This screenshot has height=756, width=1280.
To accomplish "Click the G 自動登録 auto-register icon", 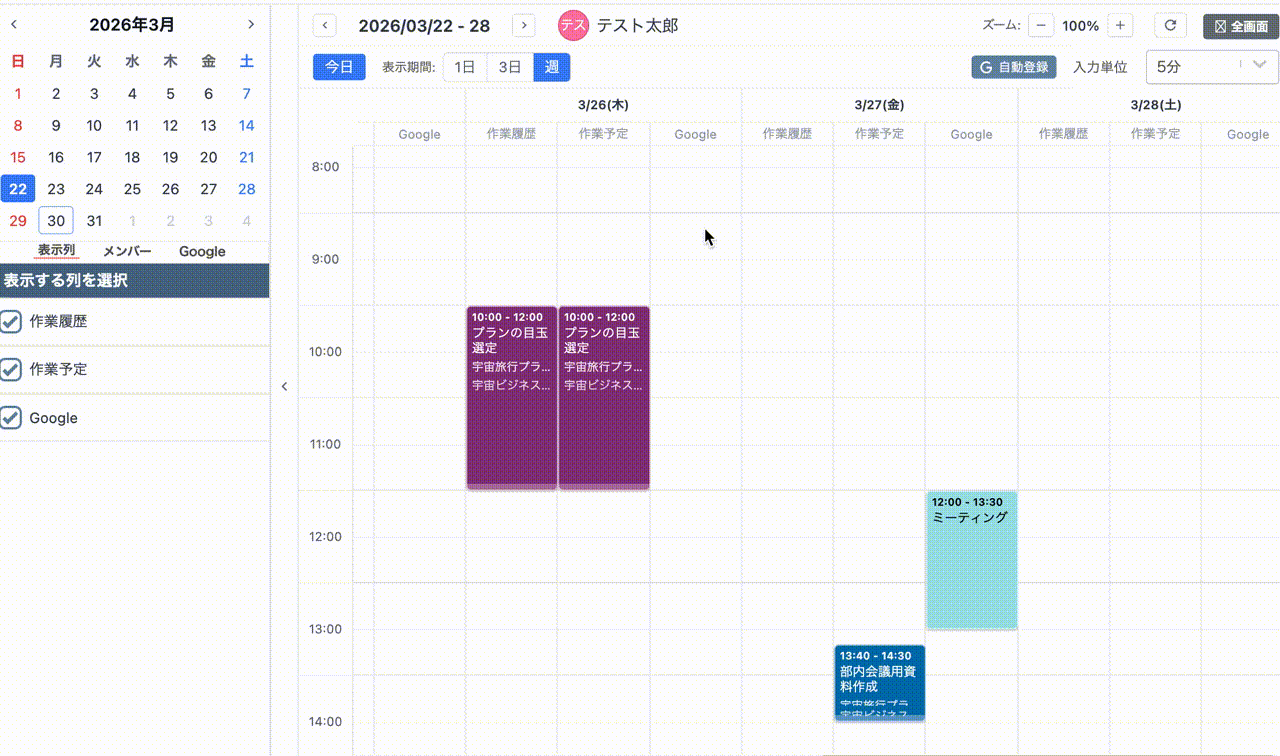I will tap(1012, 67).
